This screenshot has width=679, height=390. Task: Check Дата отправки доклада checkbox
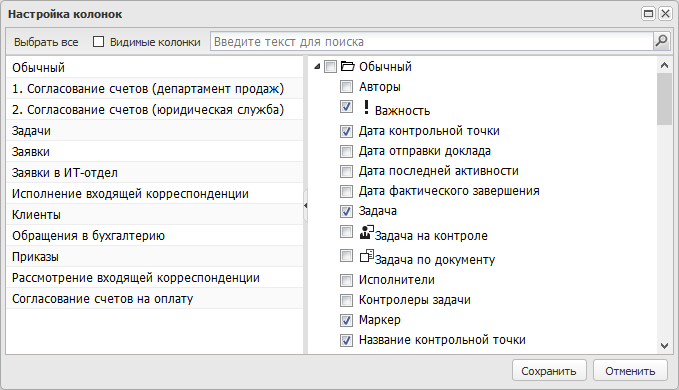point(346,151)
